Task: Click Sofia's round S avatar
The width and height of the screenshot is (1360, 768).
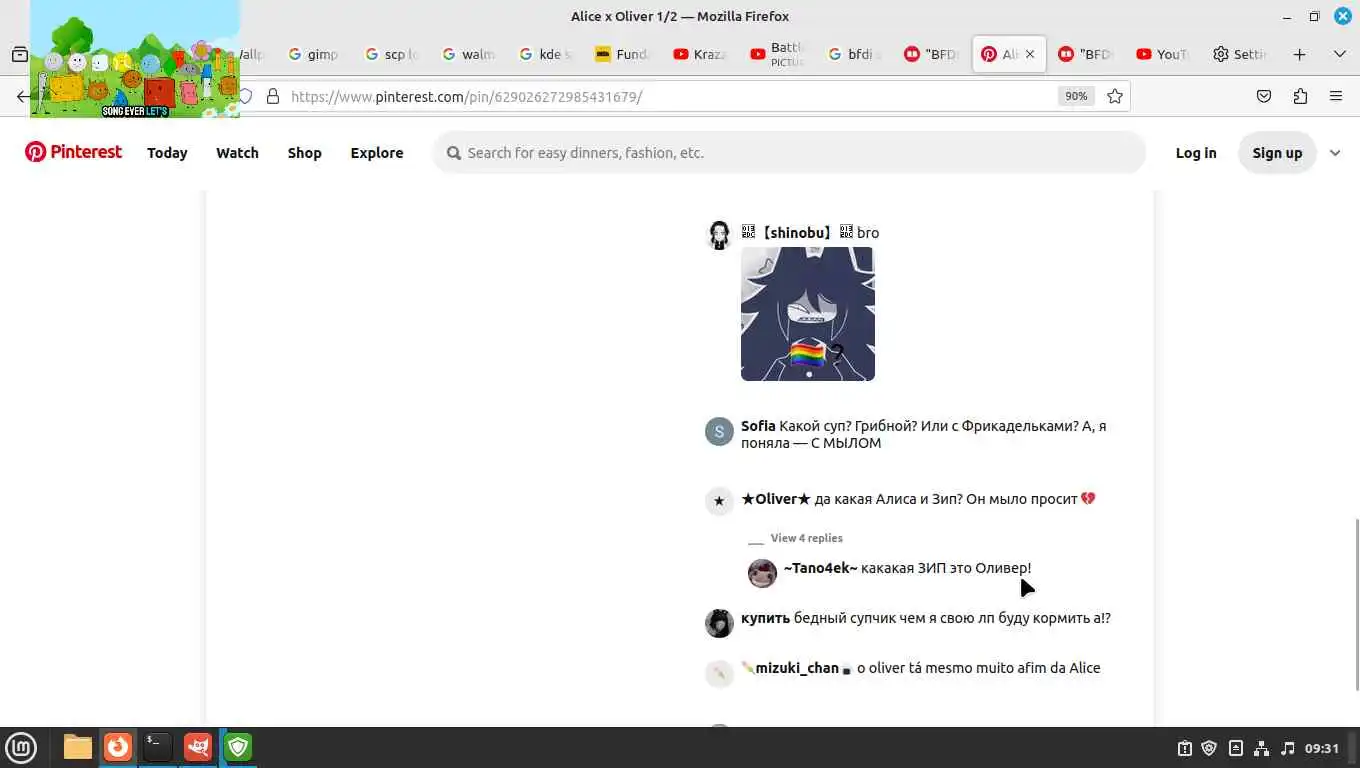Action: click(x=719, y=431)
